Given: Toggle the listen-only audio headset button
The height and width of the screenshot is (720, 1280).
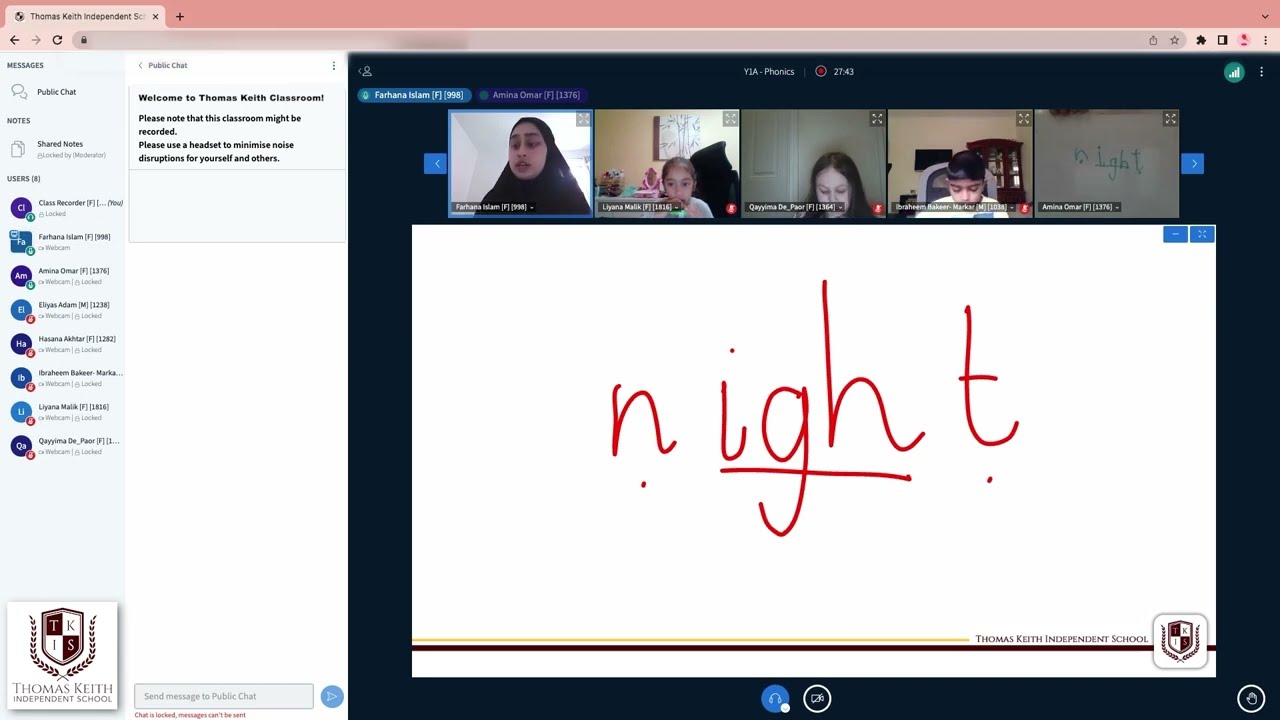Looking at the screenshot, I should [x=775, y=698].
